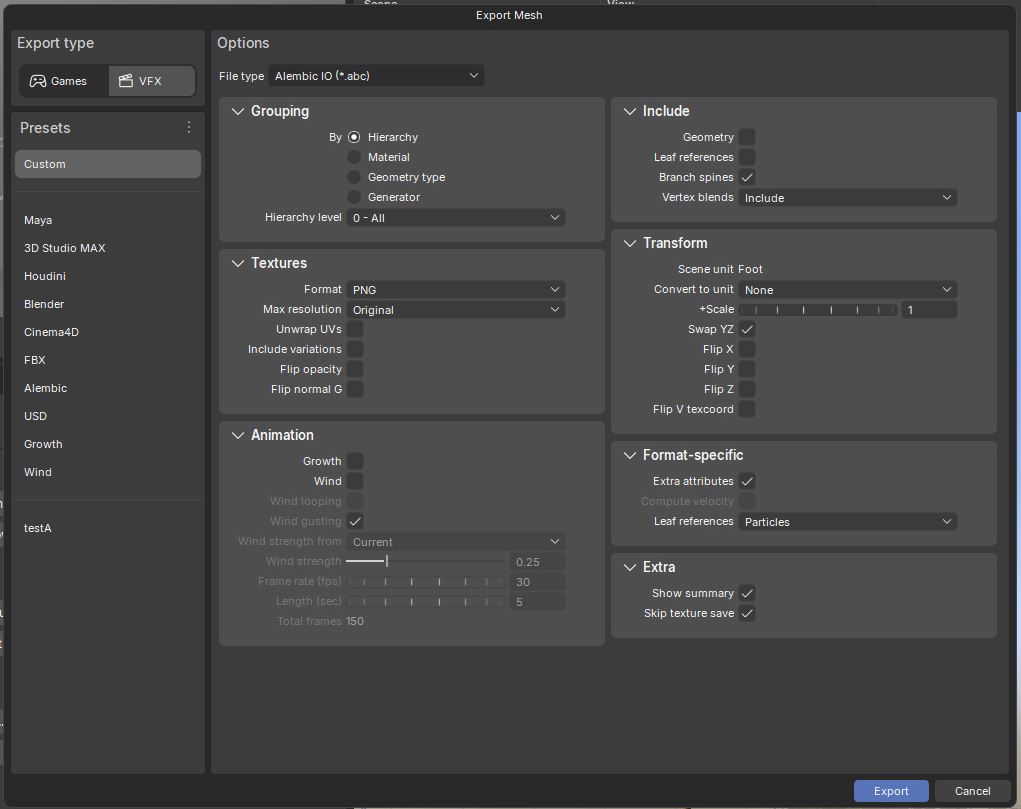Click the Export button
Screen dimensions: 1021x809
890,790
